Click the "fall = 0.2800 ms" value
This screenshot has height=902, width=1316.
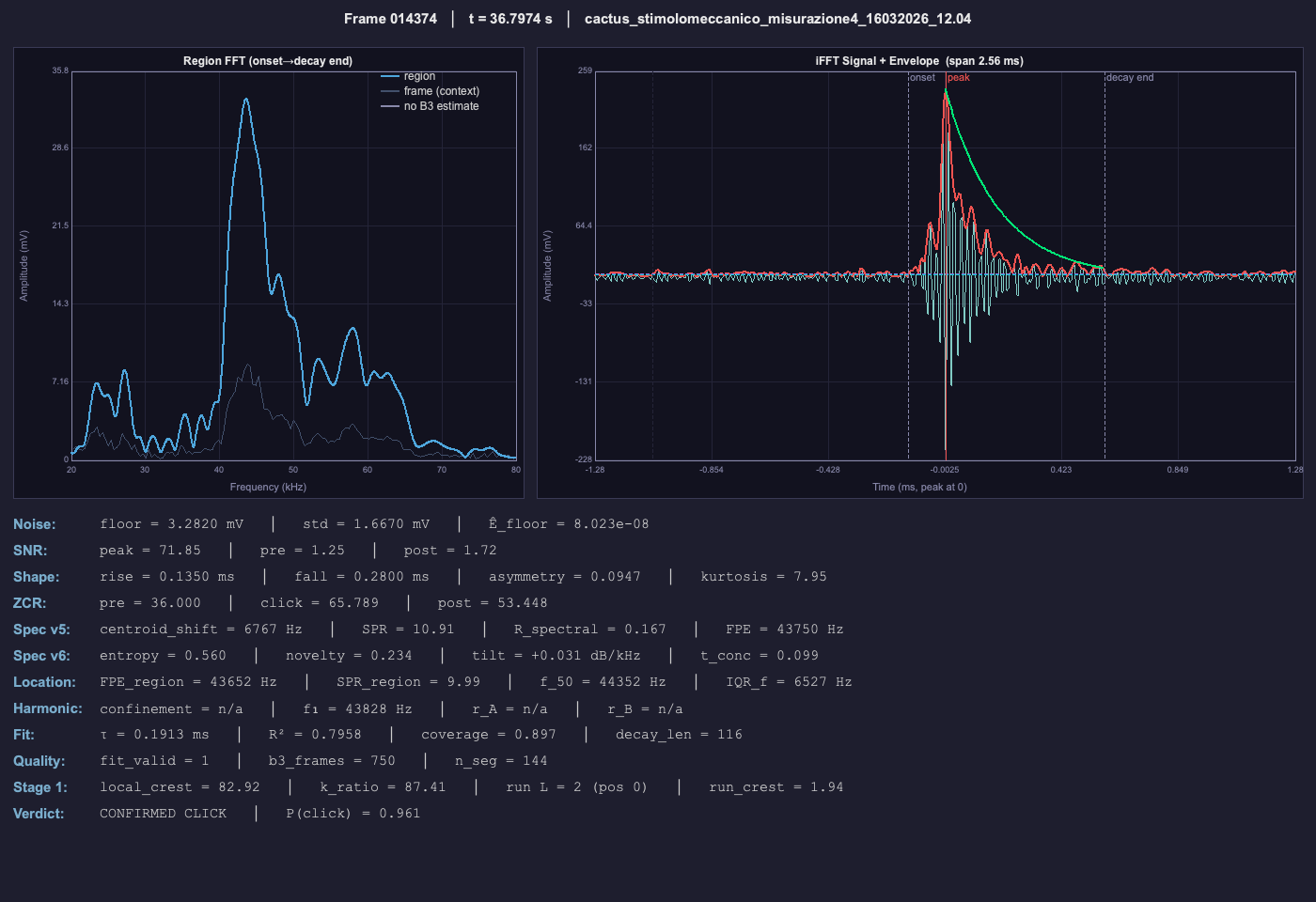pos(362,577)
